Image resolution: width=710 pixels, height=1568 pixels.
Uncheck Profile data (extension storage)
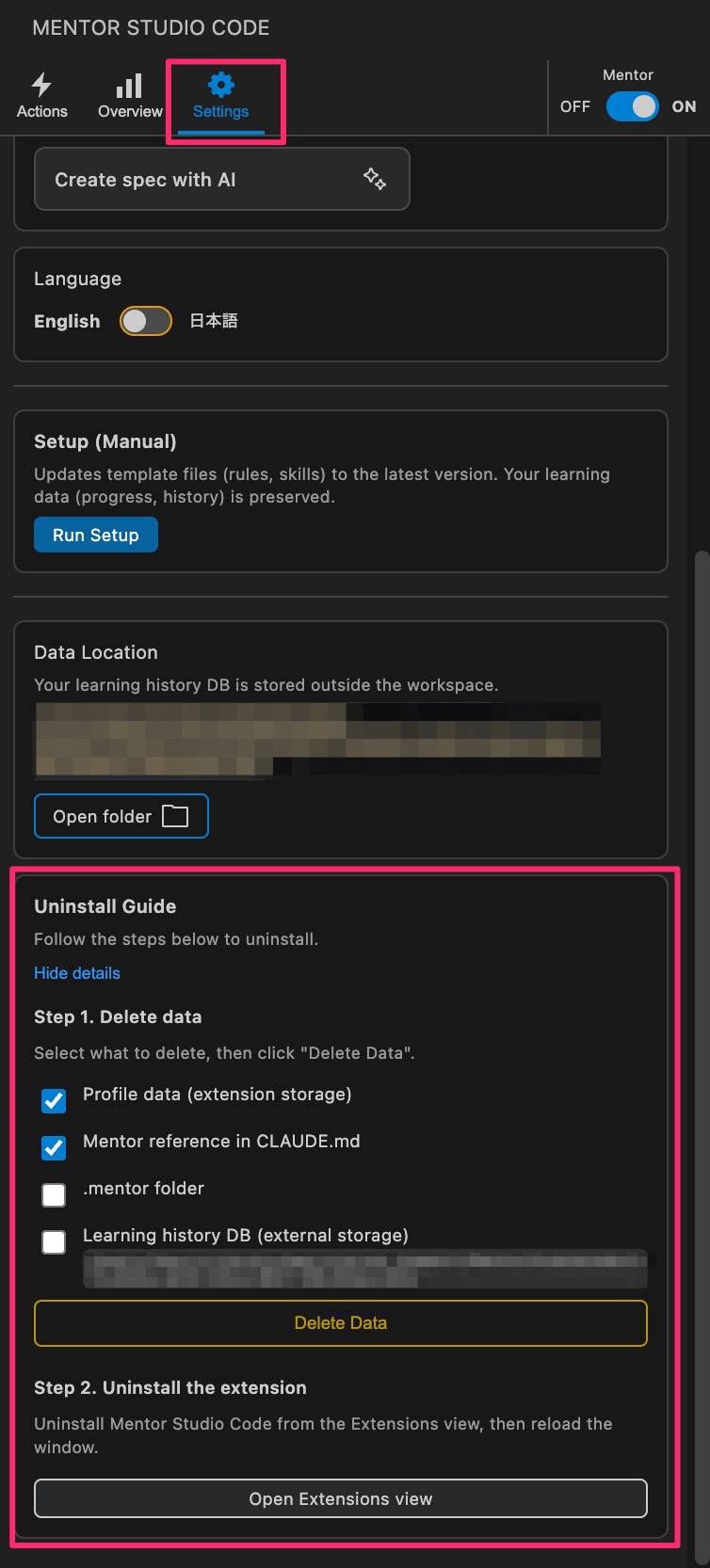pos(53,1100)
